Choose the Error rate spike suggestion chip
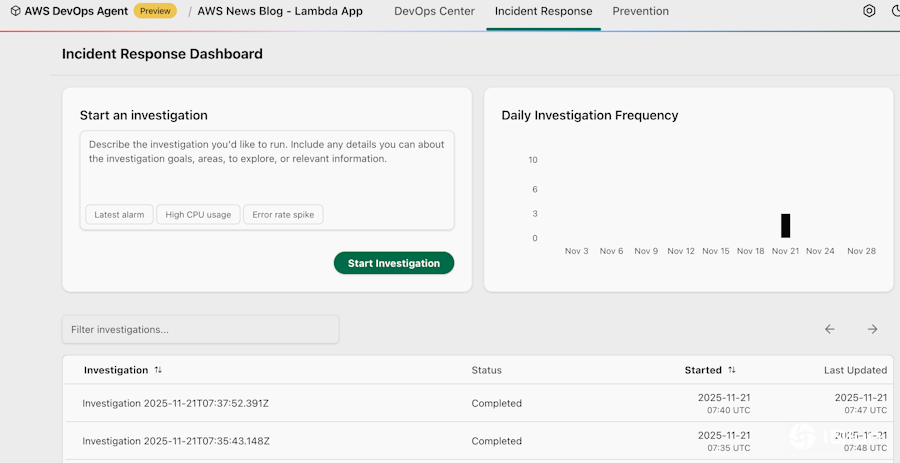Viewport: 900px width, 463px height. coord(283,214)
